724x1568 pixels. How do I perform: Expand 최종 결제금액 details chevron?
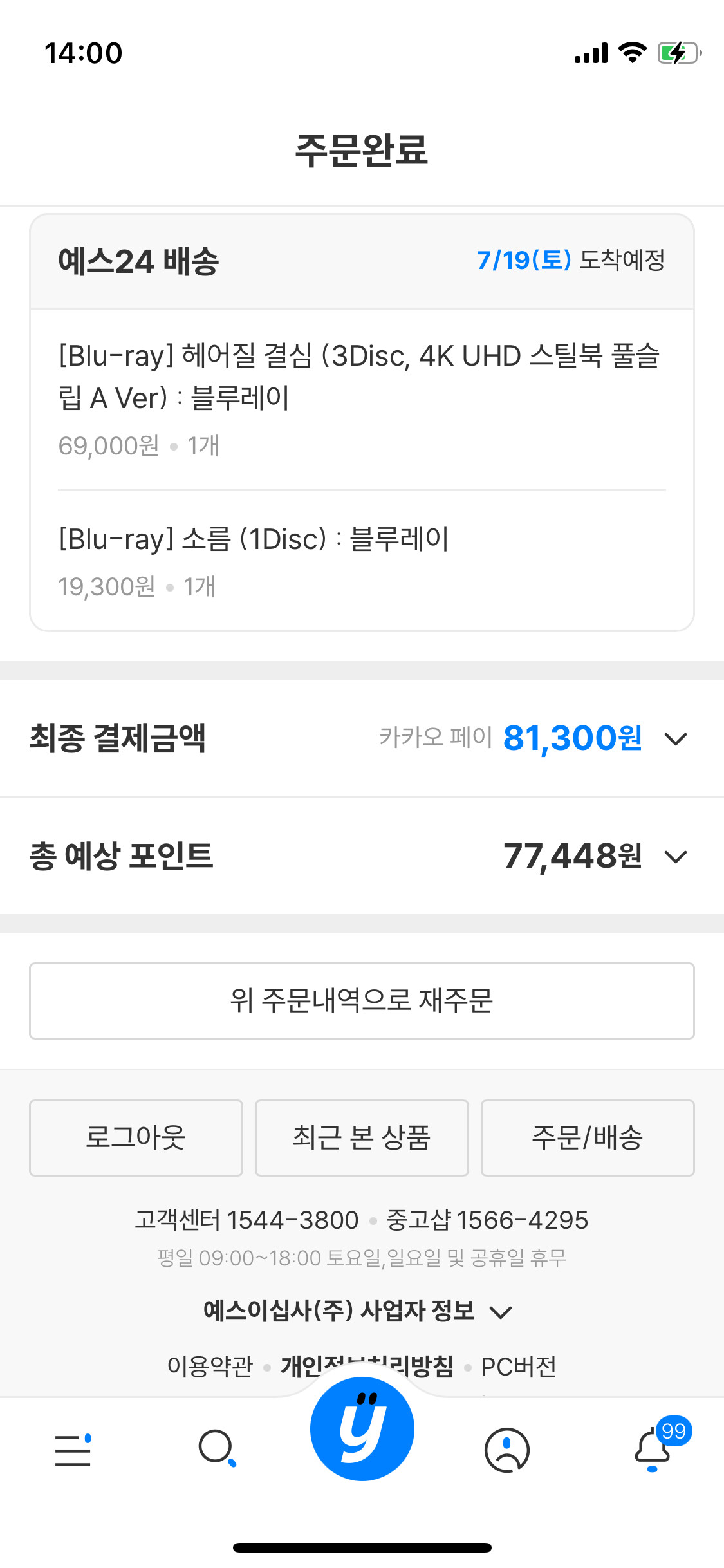click(676, 738)
